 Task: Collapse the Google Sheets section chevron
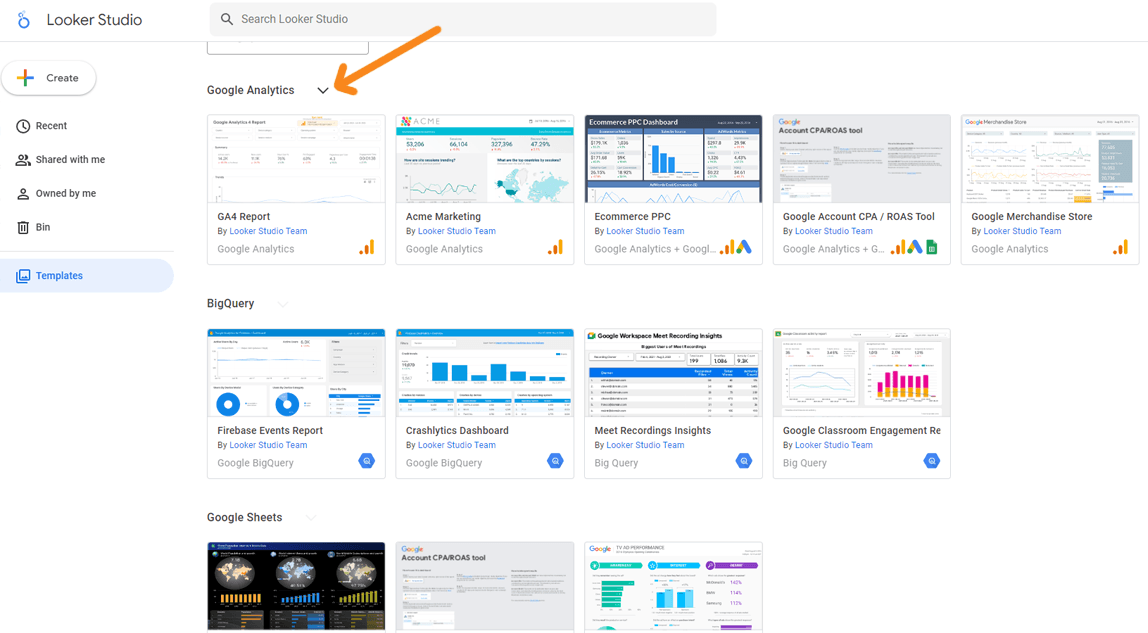coord(310,517)
